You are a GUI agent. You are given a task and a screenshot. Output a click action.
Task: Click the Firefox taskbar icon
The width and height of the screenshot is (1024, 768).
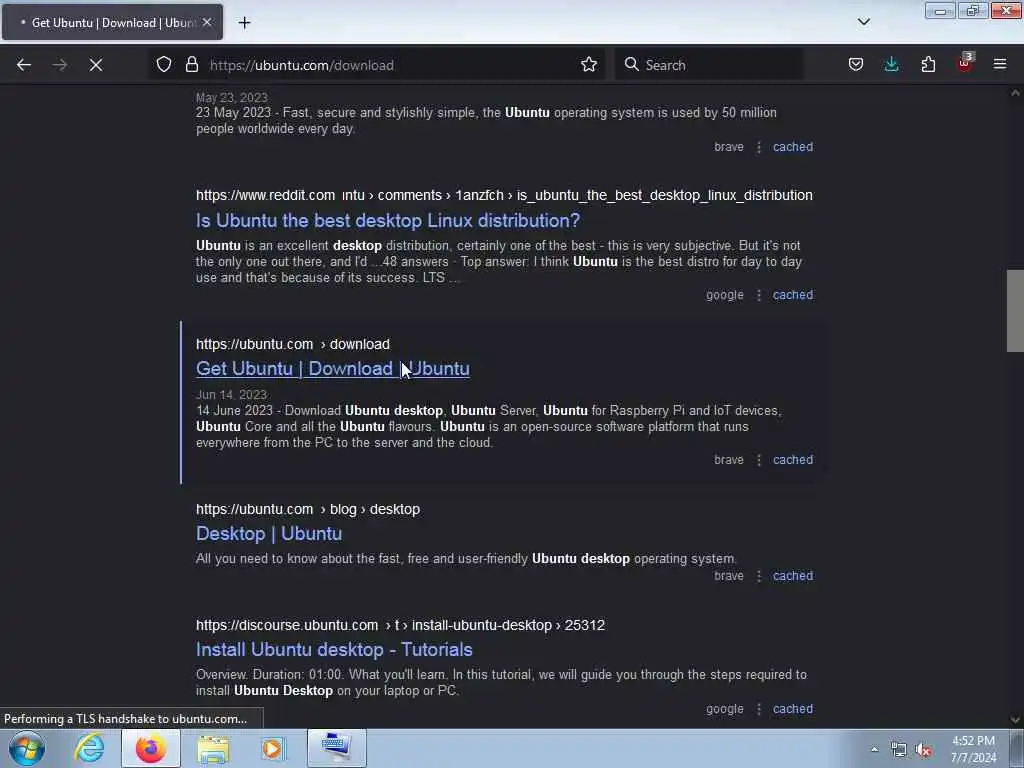(x=150, y=748)
